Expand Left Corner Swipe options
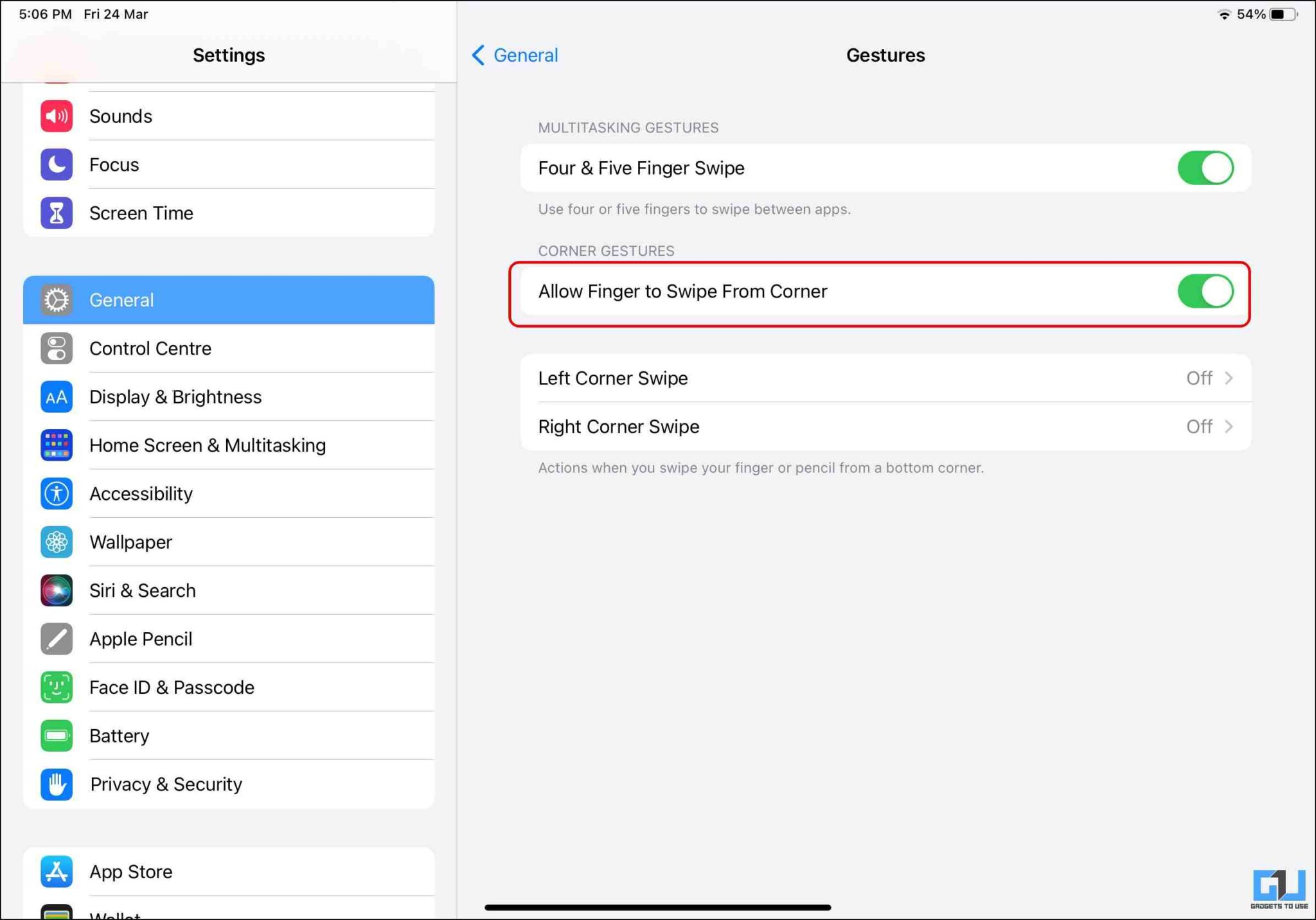 click(887, 378)
